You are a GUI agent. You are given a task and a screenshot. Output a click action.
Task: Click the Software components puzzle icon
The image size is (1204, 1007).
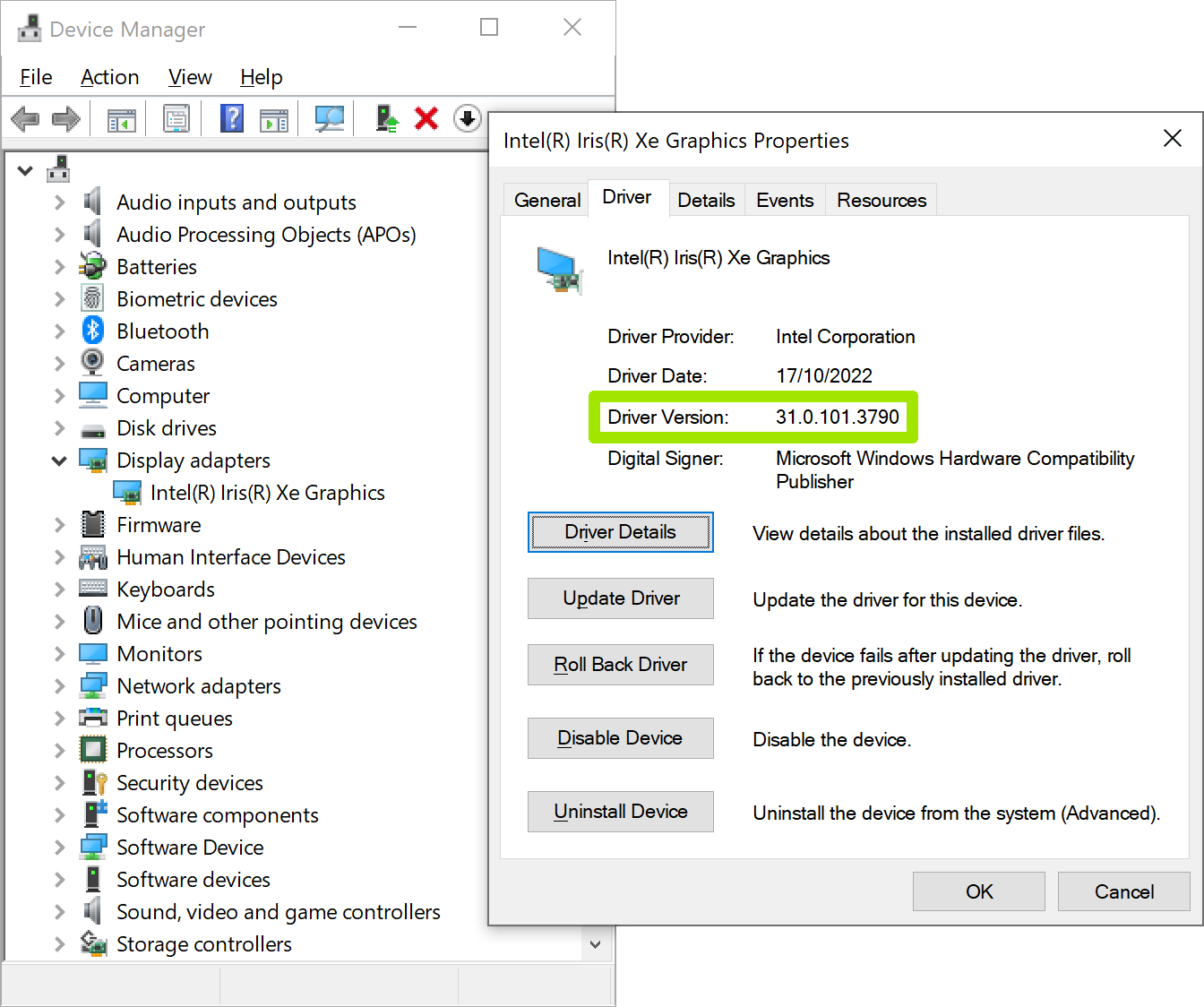(95, 813)
